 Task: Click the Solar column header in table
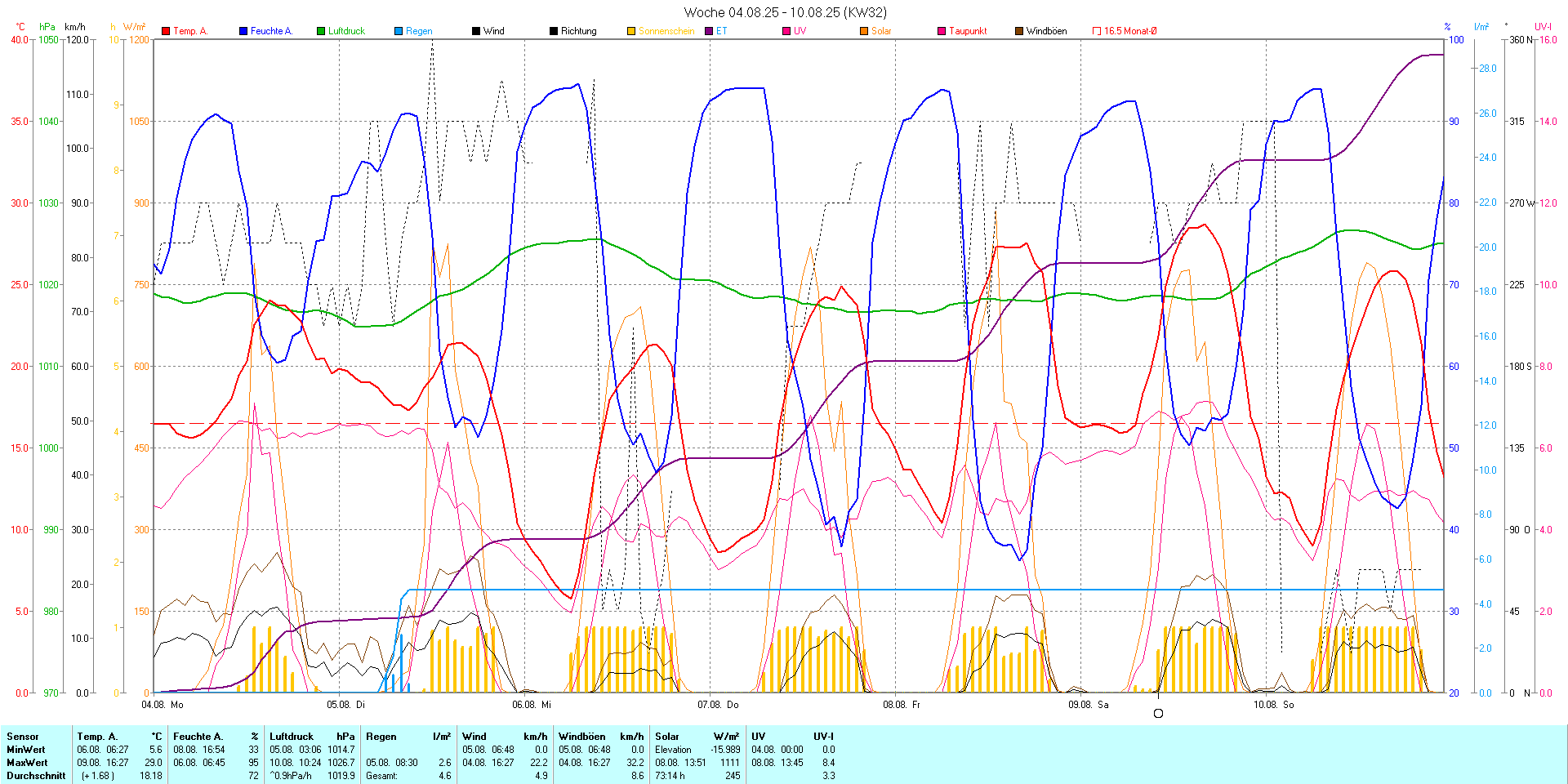[x=667, y=736]
